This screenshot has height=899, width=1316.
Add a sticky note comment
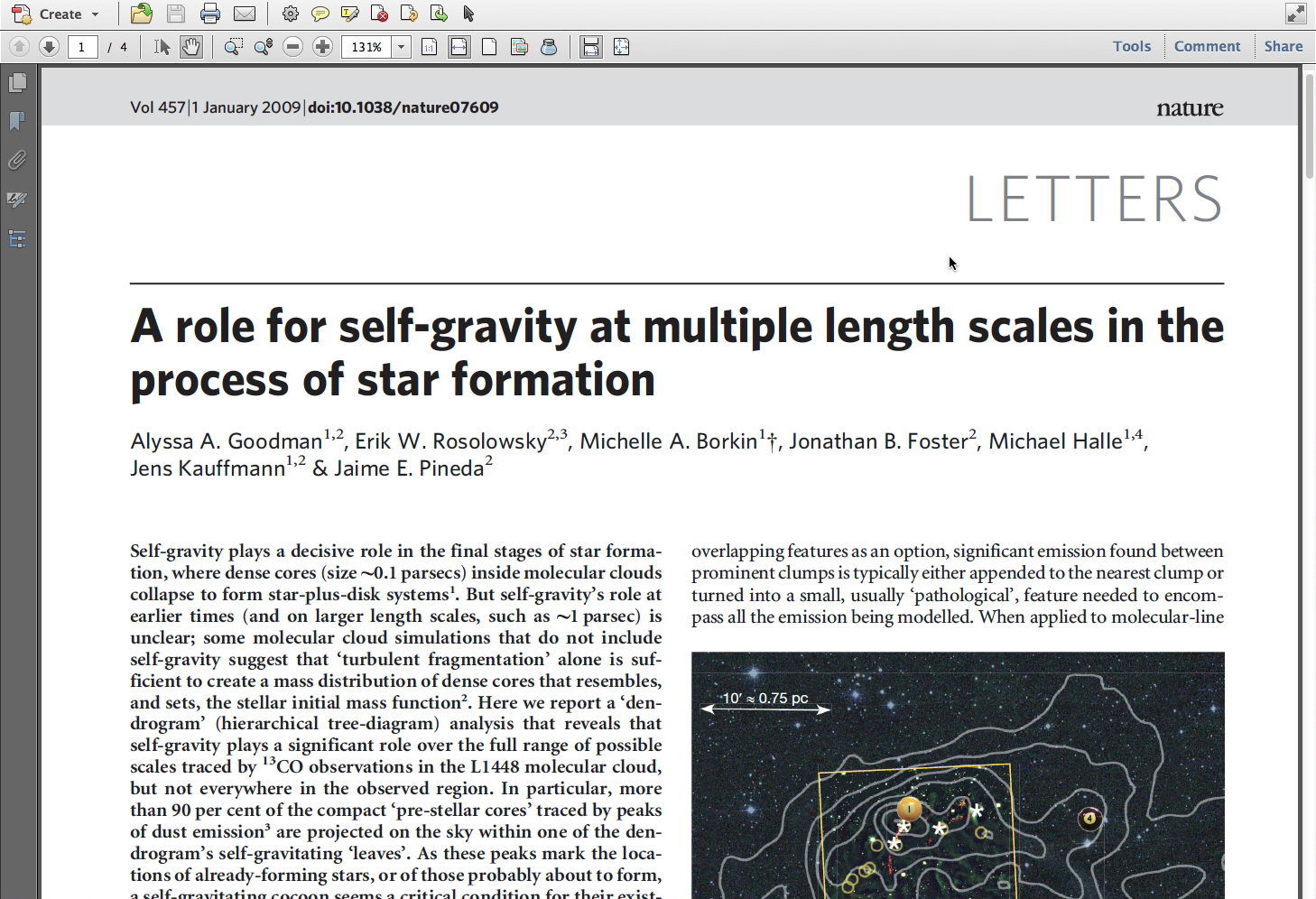tap(320, 14)
